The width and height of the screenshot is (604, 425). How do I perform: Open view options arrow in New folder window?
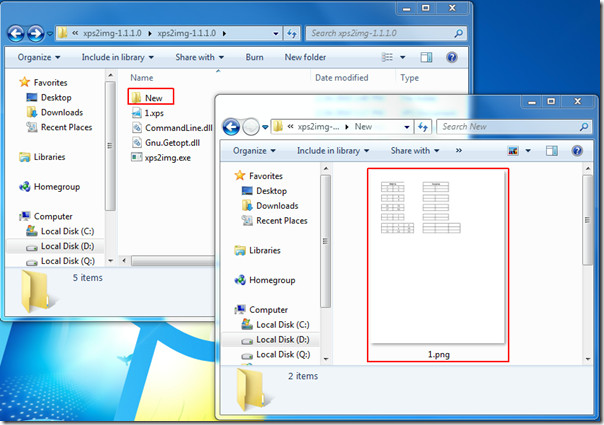pyautogui.click(x=528, y=151)
